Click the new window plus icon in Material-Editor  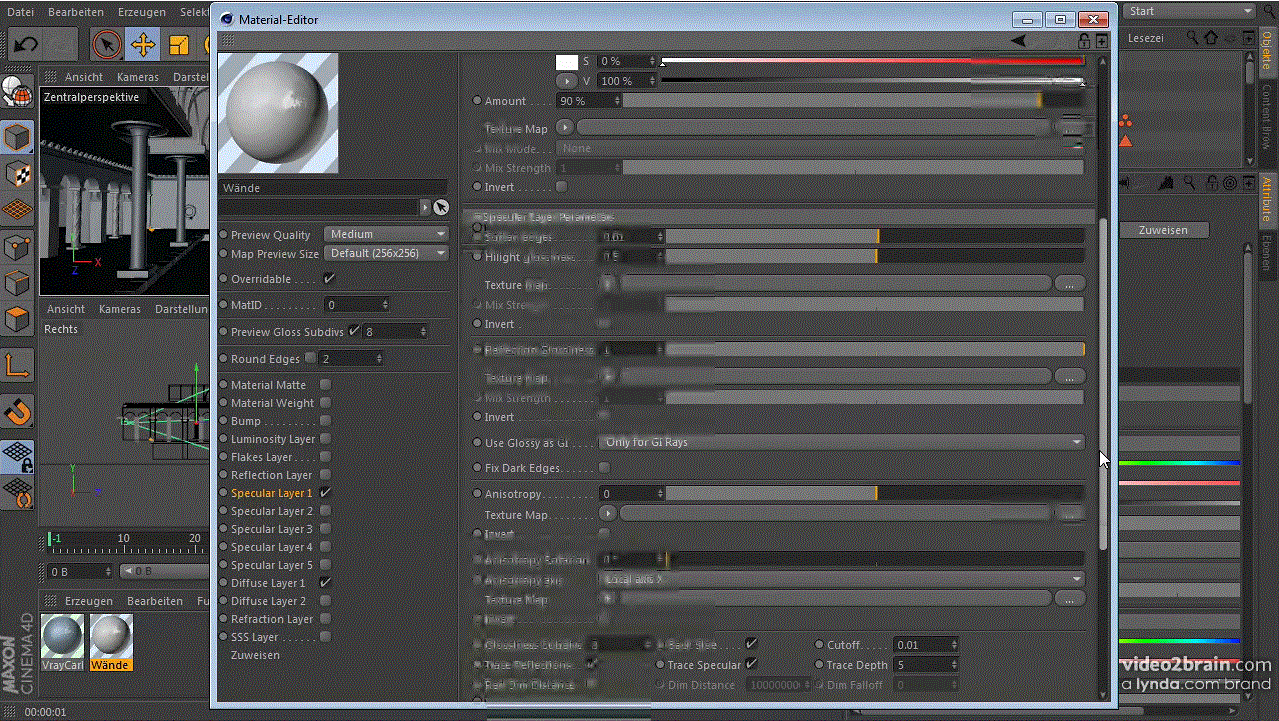1101,41
